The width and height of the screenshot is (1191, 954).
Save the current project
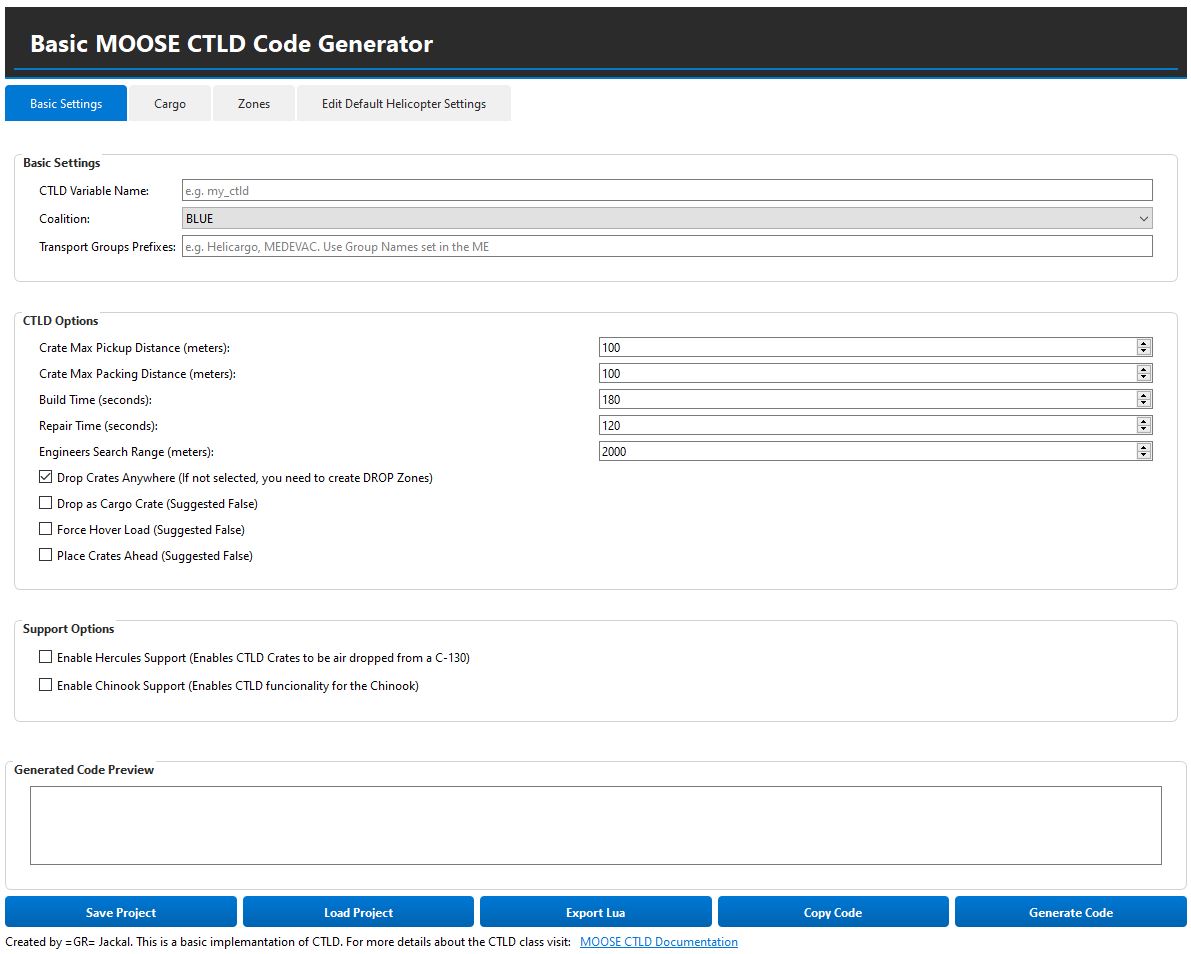(x=121, y=911)
